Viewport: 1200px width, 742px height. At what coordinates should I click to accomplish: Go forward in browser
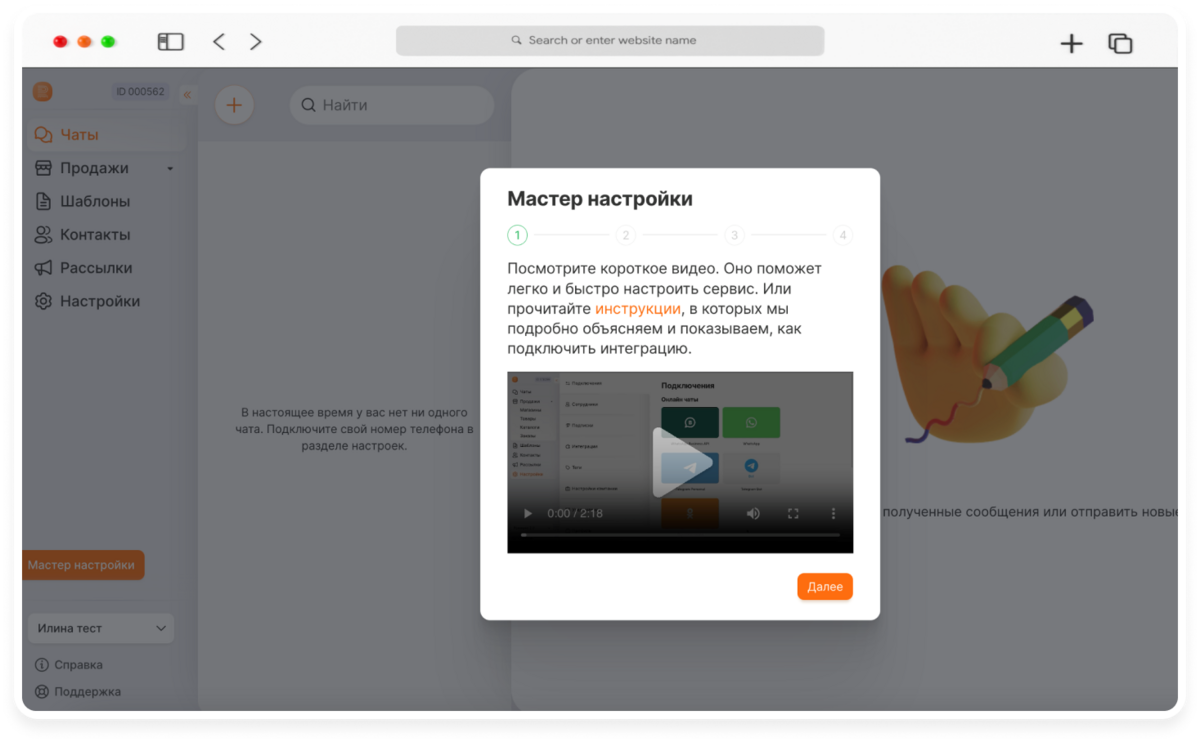(256, 42)
